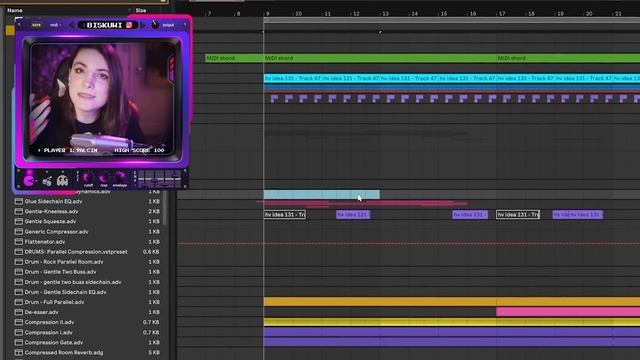Click the 0.6 KB size of DRUMS- Parallel Compression
Viewport: 640px width, 360px height.
point(151,252)
